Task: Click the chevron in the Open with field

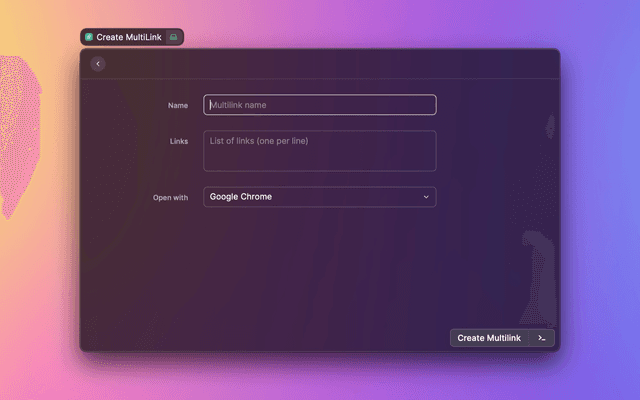Action: pos(426,197)
